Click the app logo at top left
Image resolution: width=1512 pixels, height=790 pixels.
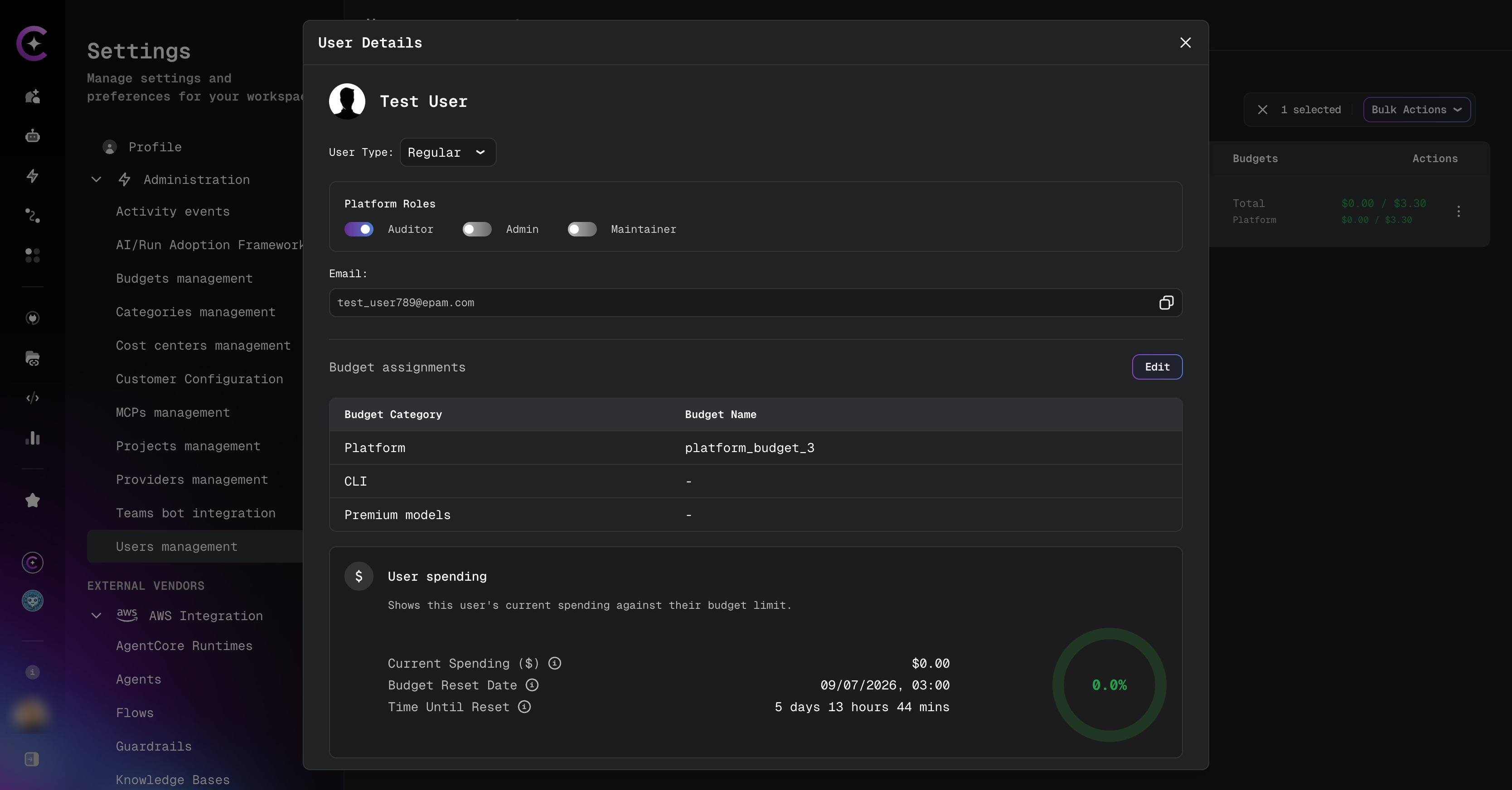point(32,43)
